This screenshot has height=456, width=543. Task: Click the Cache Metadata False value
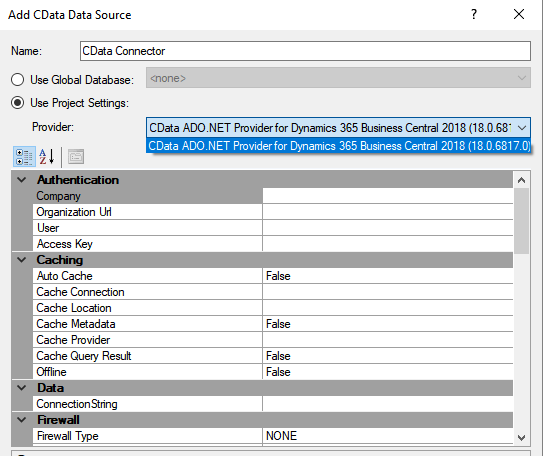pyautogui.click(x=388, y=324)
